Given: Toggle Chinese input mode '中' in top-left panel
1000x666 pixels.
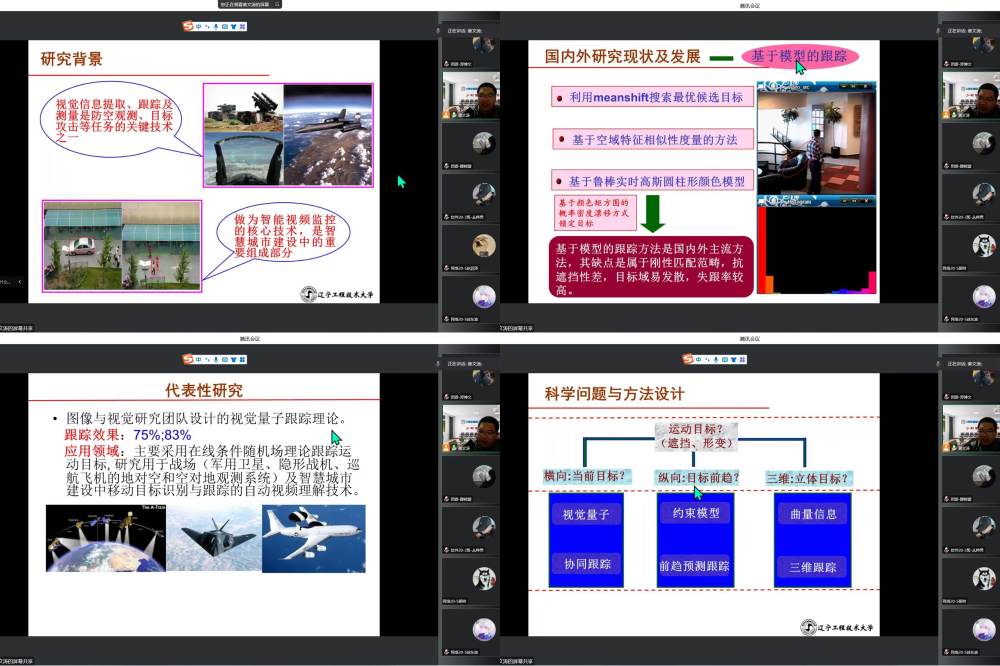Looking at the screenshot, I should [x=200, y=26].
